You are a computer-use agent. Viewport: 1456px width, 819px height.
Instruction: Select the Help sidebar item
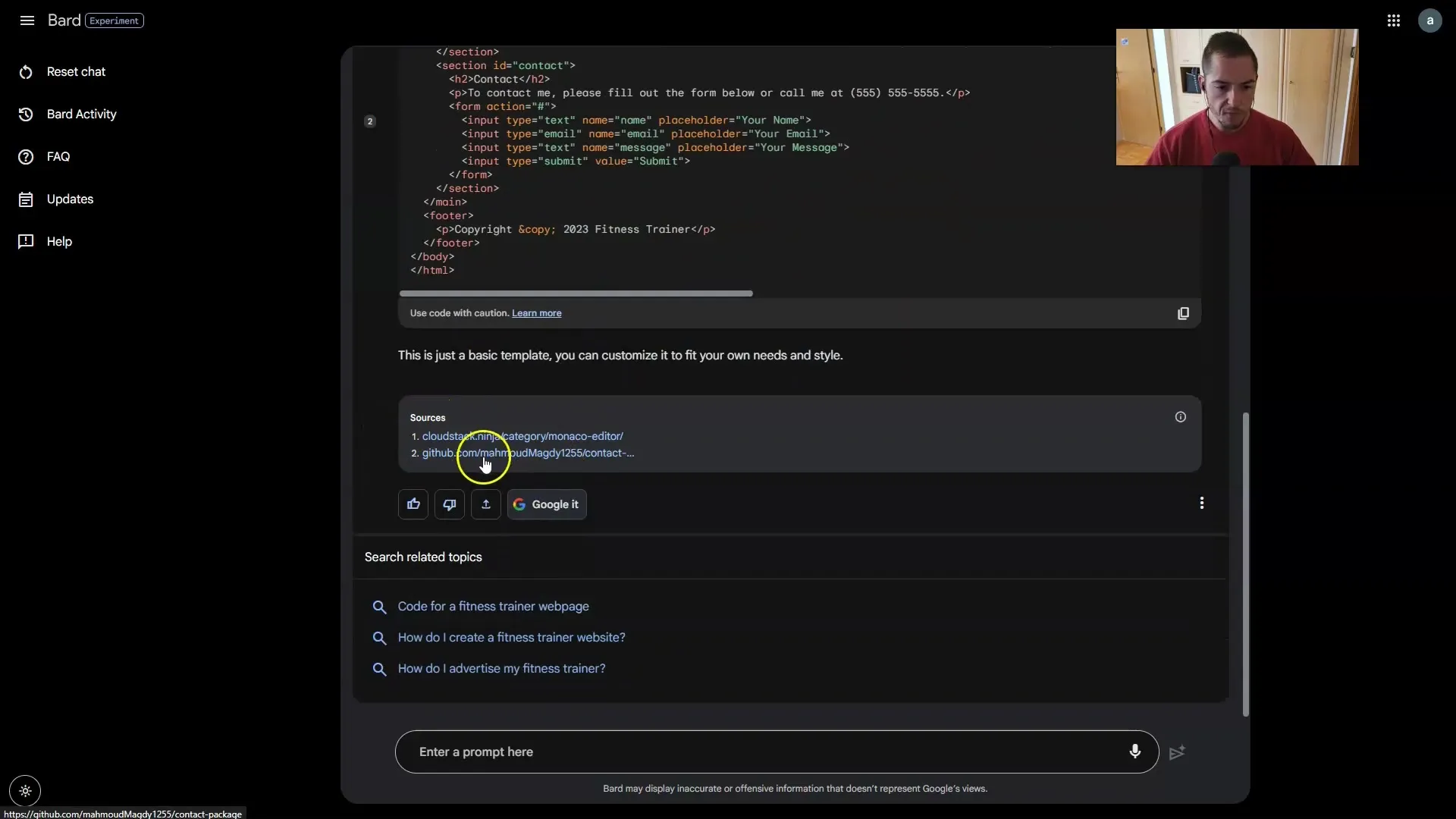[58, 241]
